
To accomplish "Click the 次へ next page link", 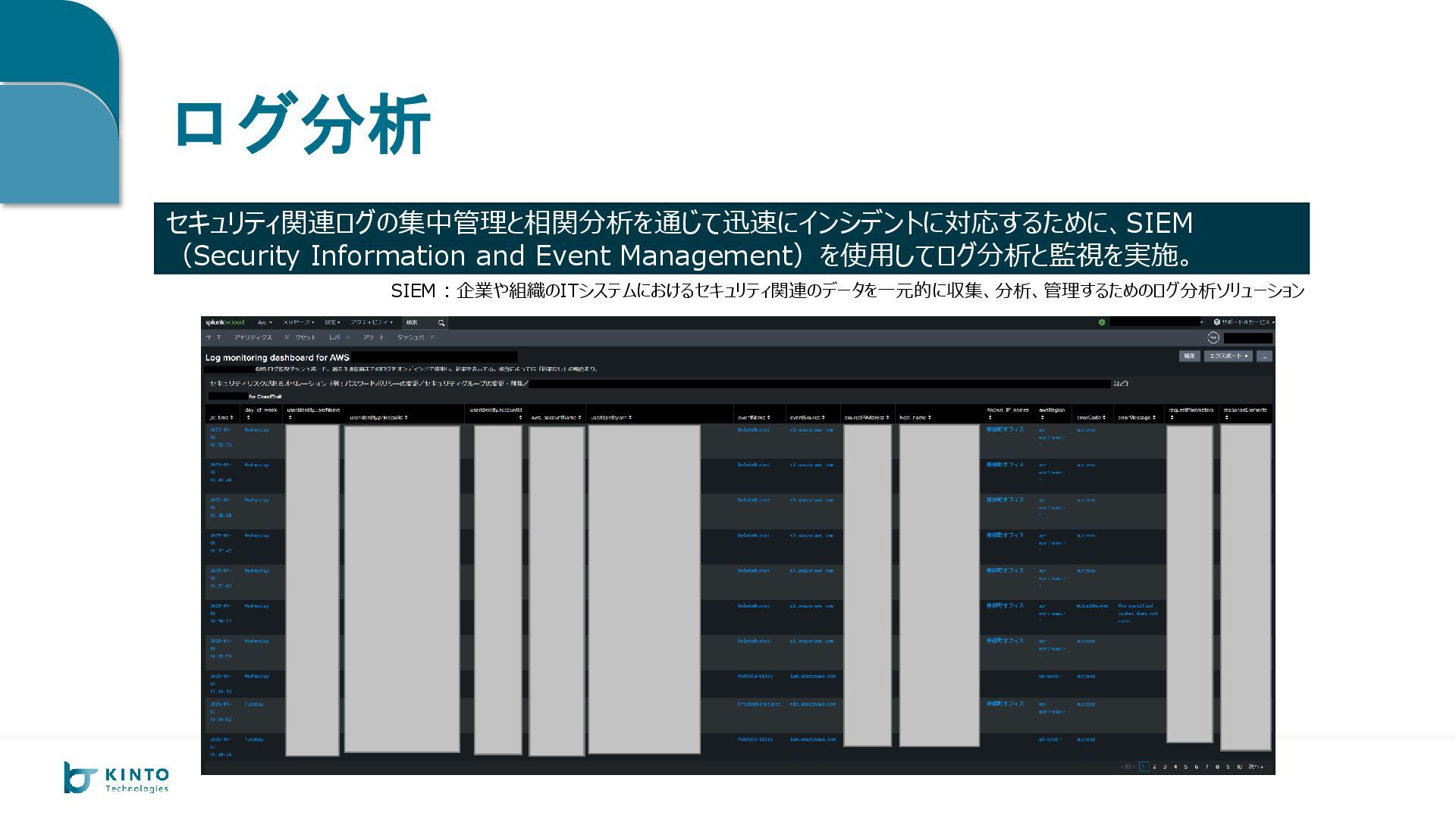I will click(x=1256, y=767).
